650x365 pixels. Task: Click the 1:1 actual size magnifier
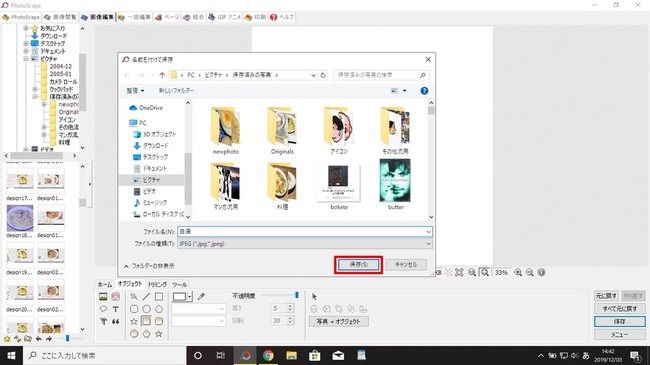[472, 273]
